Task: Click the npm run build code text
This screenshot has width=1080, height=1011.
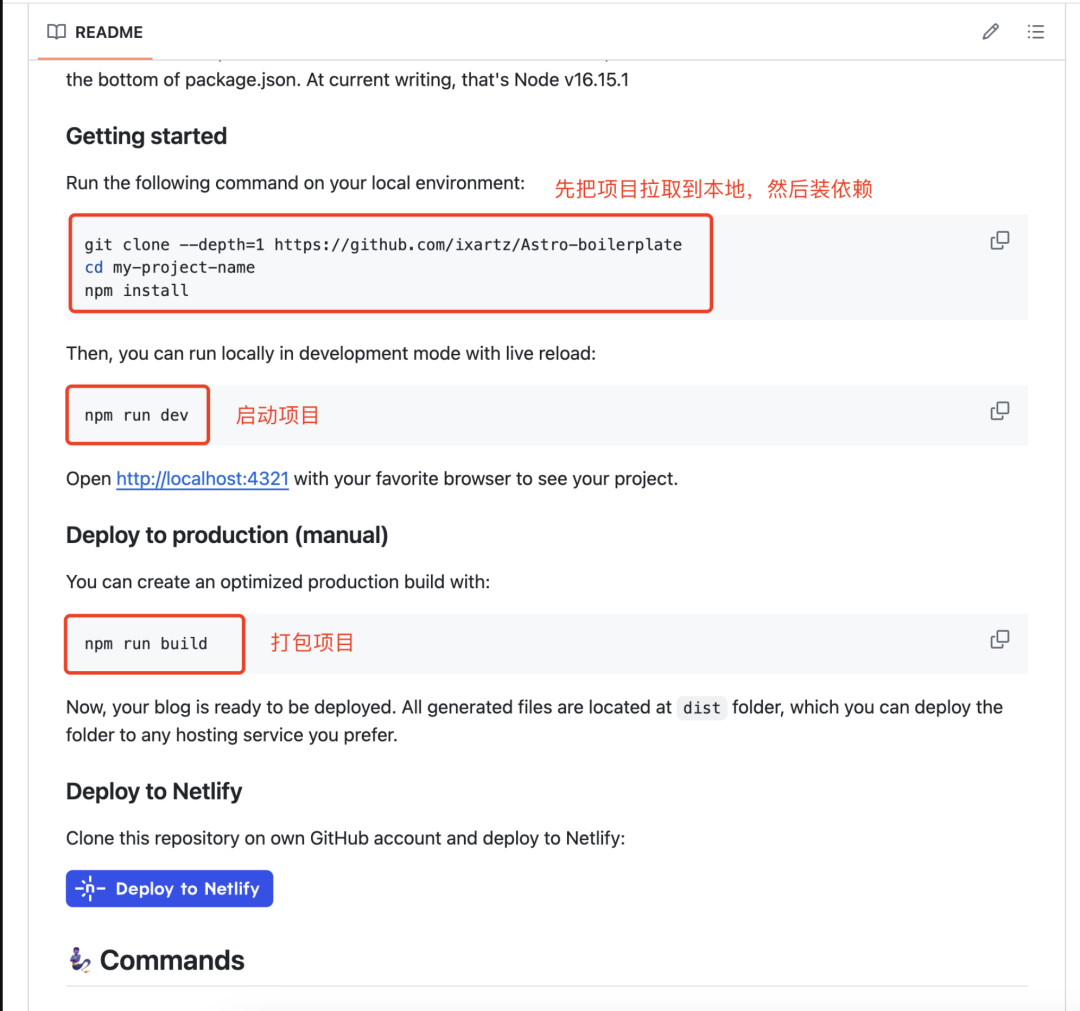Action: [x=146, y=643]
